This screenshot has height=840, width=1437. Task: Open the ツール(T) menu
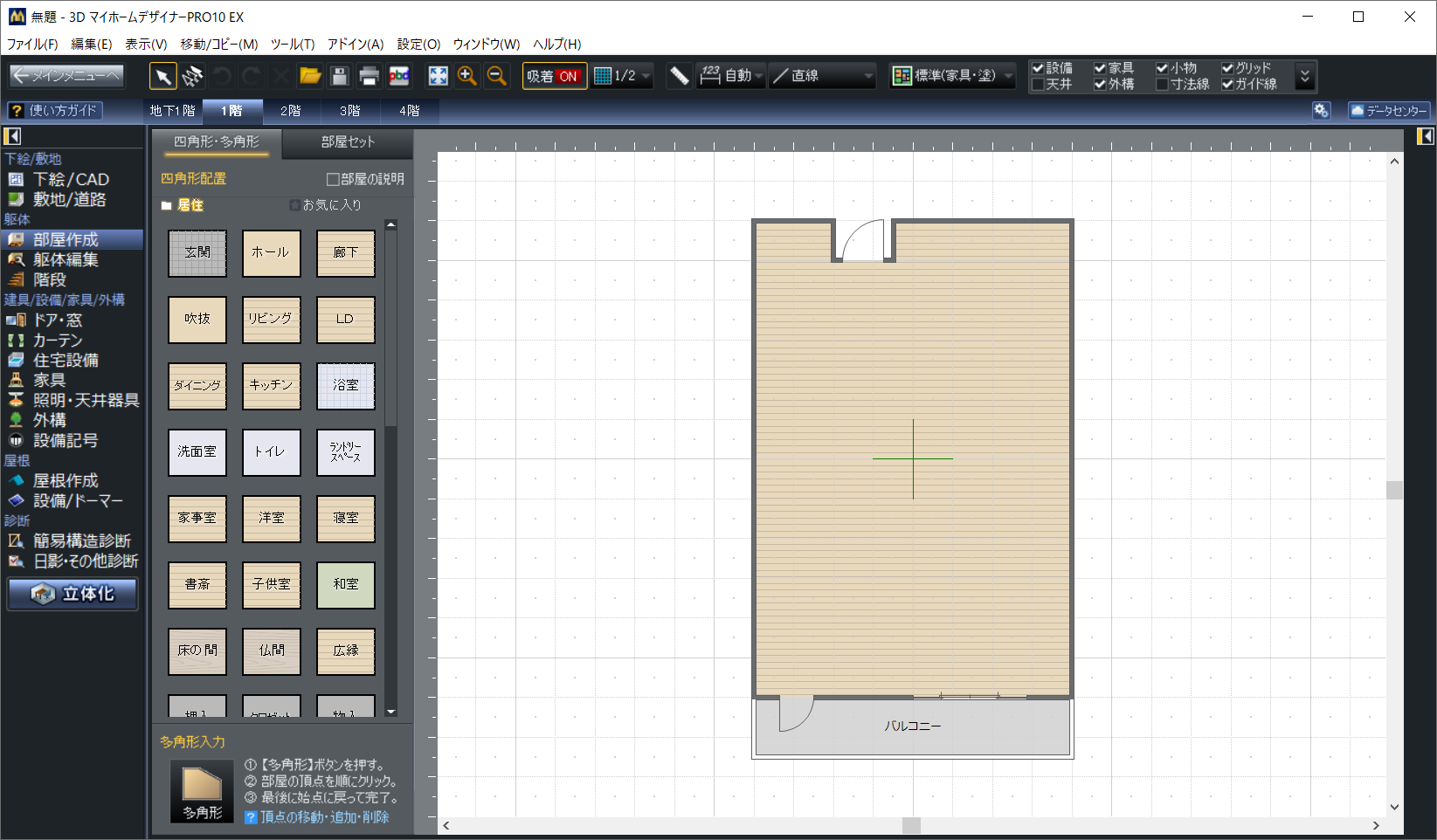coord(292,45)
